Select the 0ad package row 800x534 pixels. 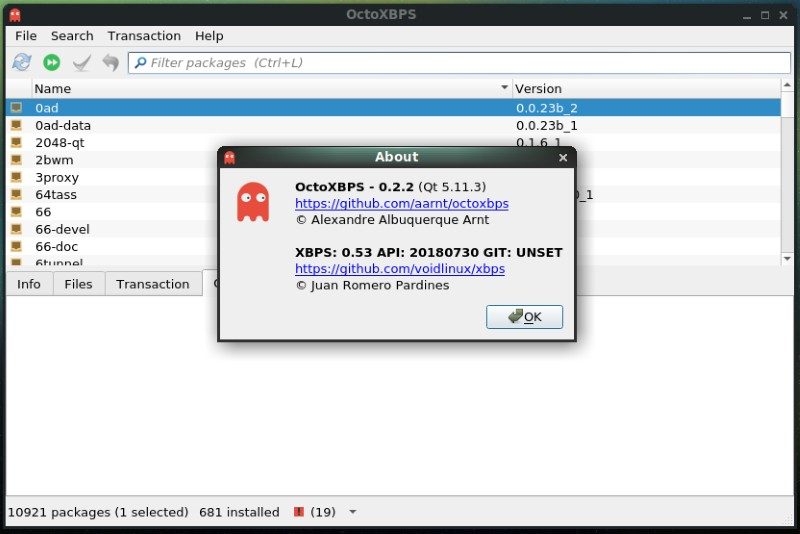click(x=393, y=108)
